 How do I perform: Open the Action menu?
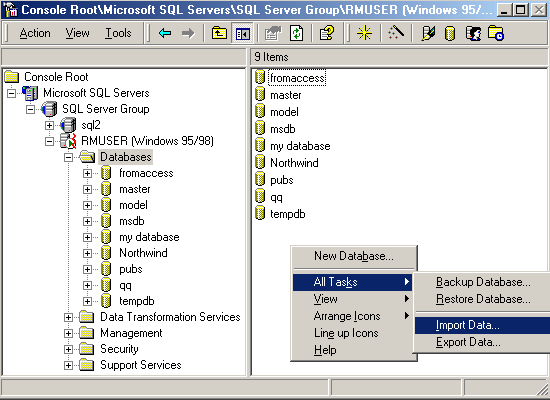tap(35, 33)
